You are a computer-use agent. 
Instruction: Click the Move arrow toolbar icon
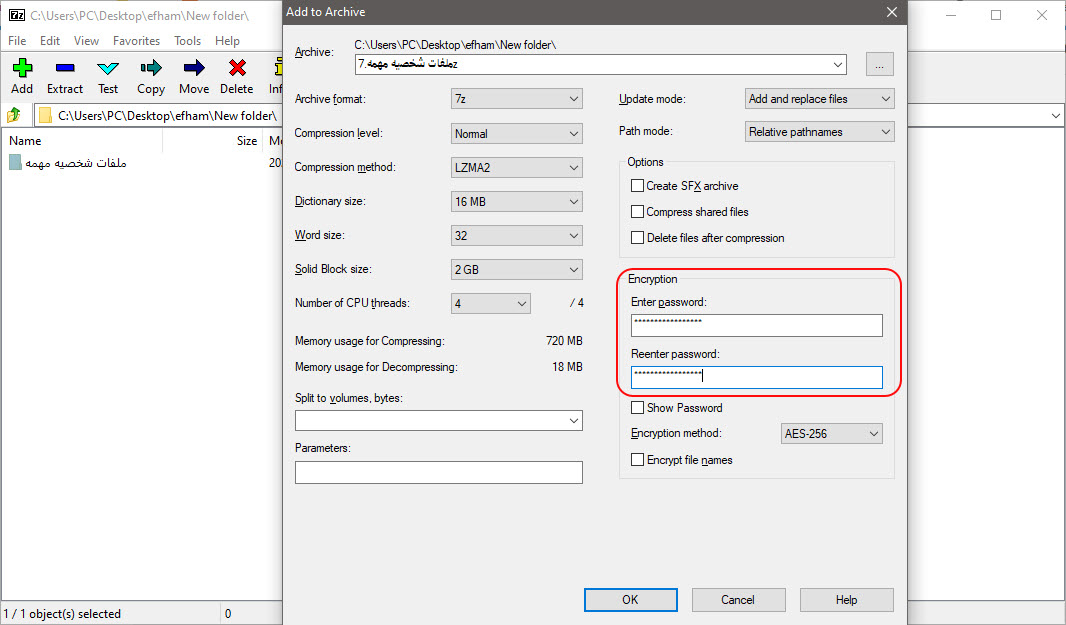(194, 68)
